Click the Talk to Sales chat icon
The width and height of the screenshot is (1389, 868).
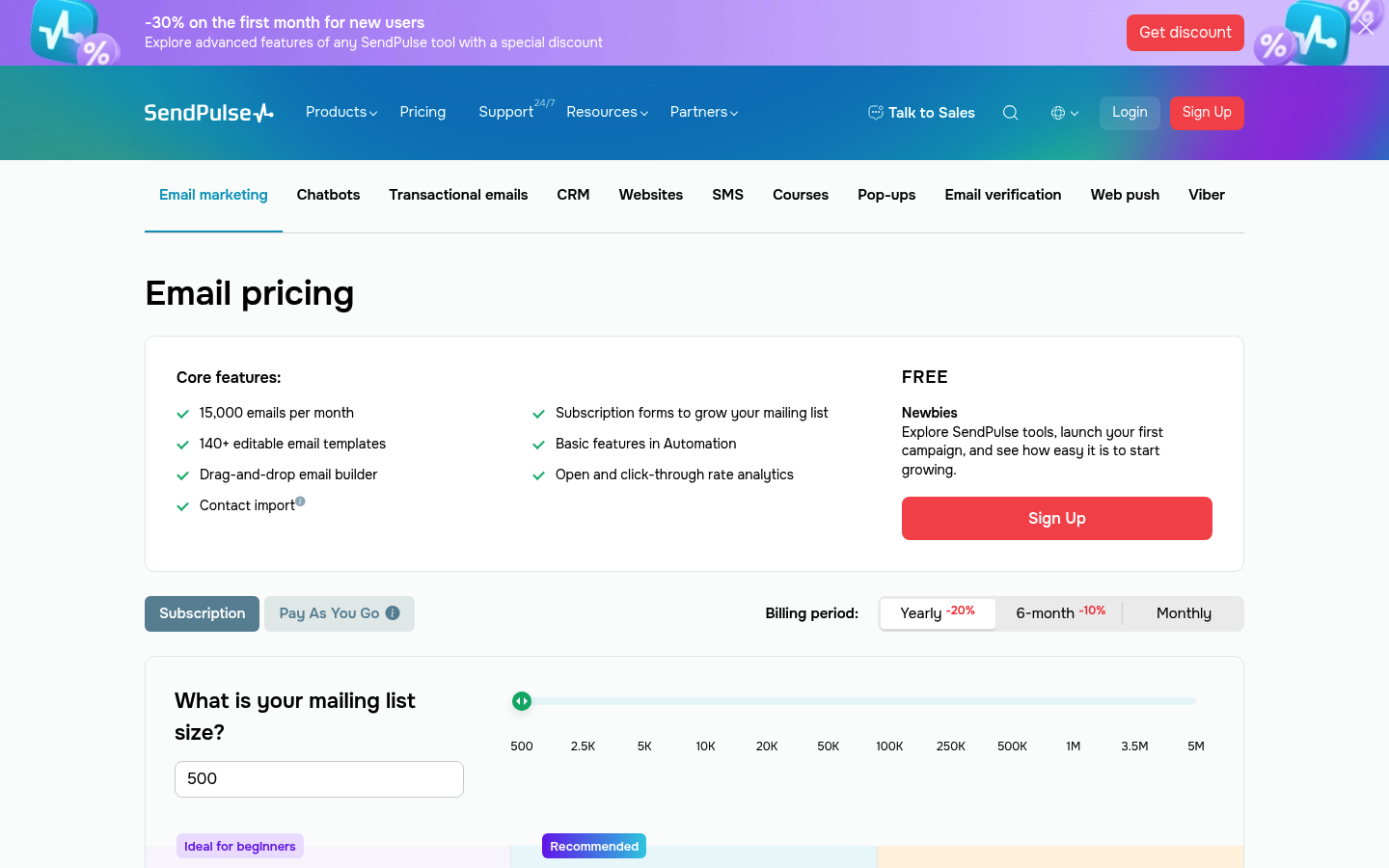point(876,113)
